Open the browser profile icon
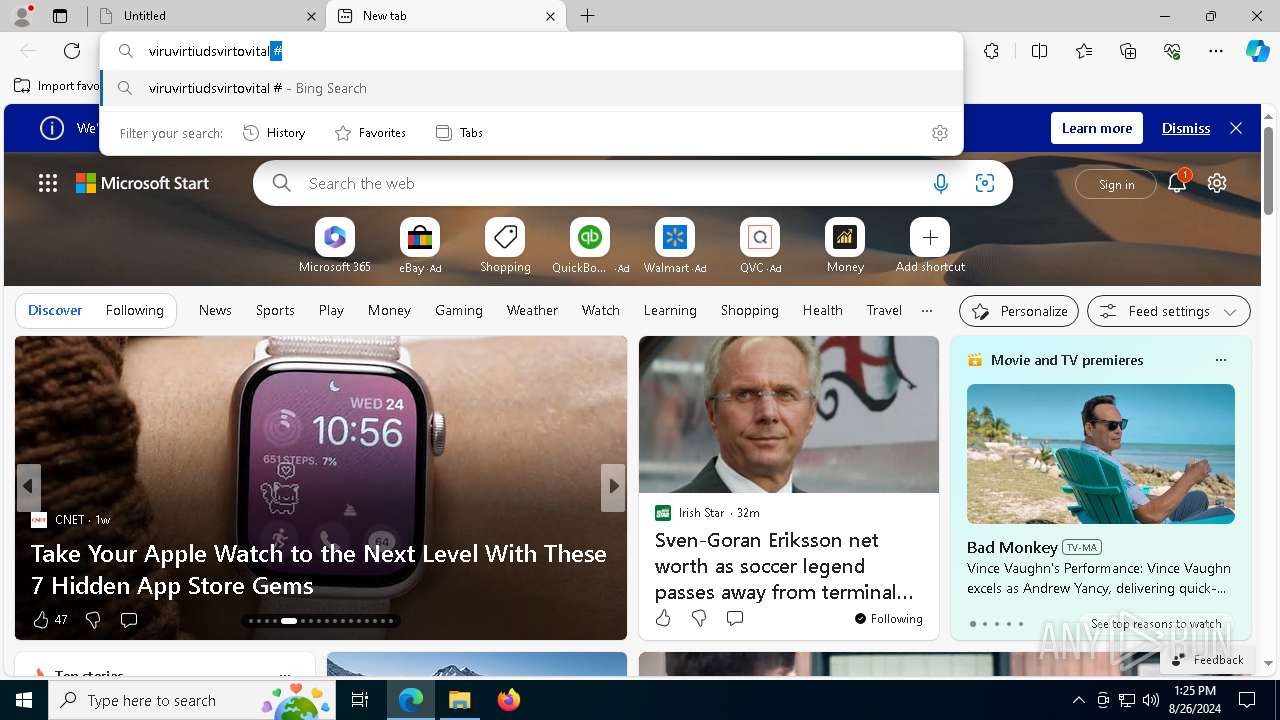Screen dimensions: 1280x720 [x=22, y=16]
